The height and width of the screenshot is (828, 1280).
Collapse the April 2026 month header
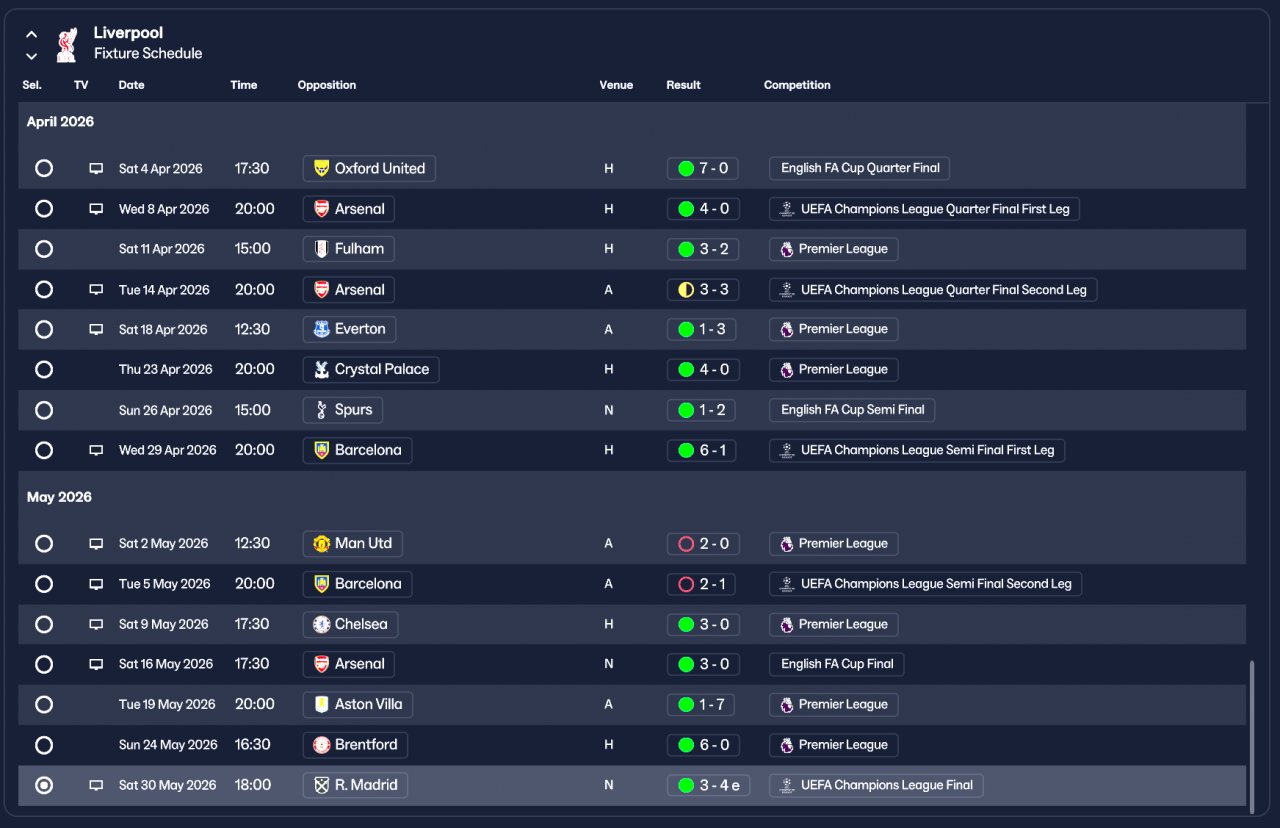tap(60, 122)
